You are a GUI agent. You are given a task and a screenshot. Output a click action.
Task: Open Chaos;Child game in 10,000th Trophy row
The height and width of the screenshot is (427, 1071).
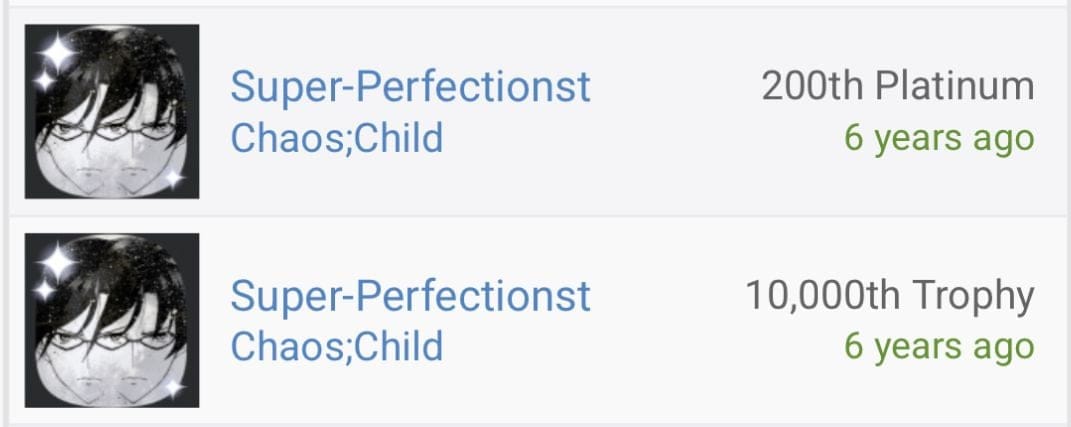(x=337, y=347)
